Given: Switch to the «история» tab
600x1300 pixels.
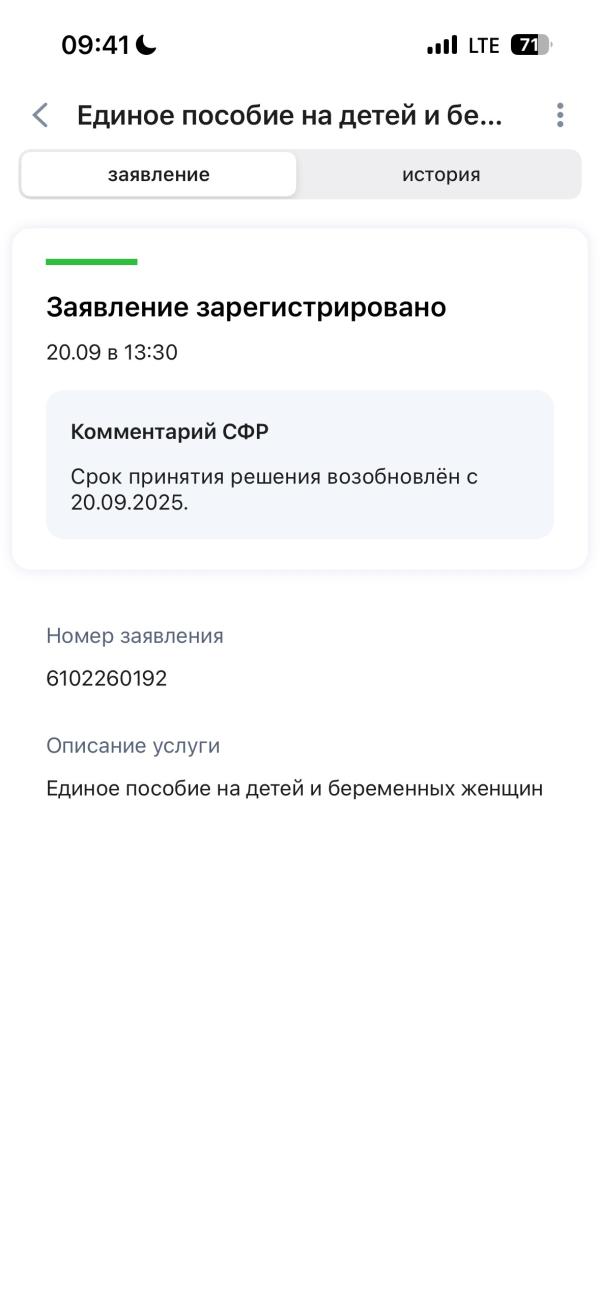Looking at the screenshot, I should tap(441, 175).
